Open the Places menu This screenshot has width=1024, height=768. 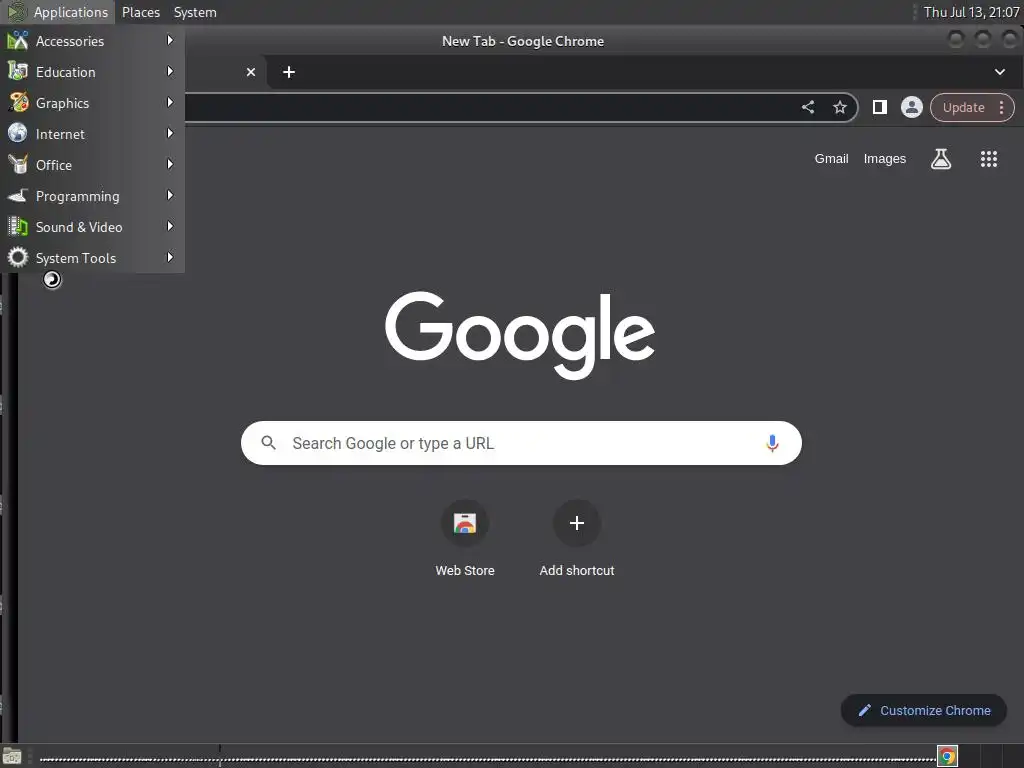[x=141, y=12]
